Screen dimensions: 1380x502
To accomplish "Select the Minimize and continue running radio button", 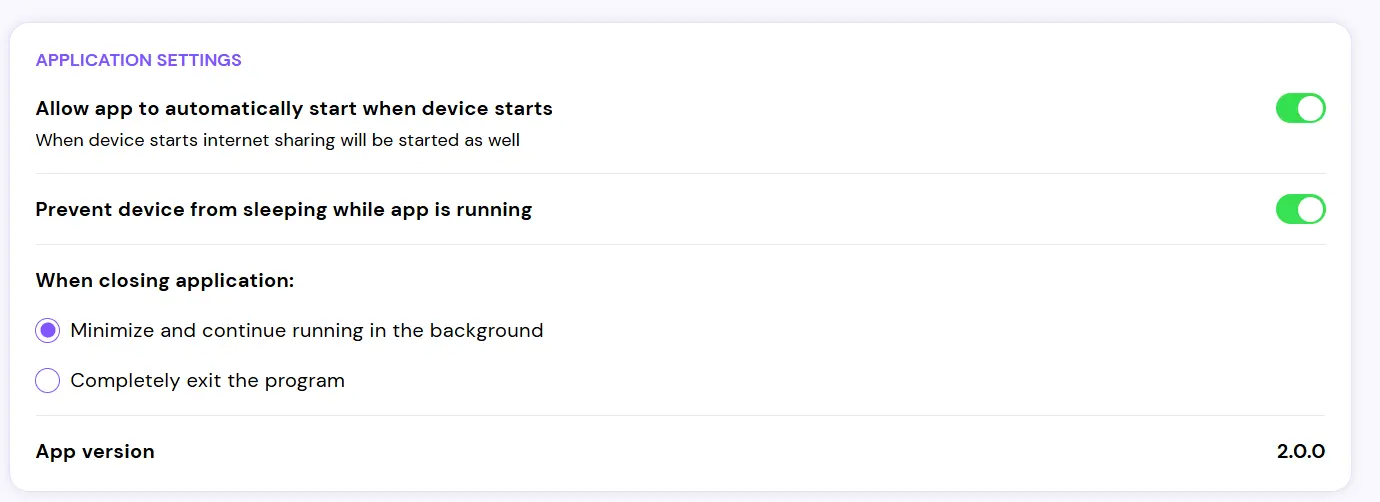I will [47, 330].
